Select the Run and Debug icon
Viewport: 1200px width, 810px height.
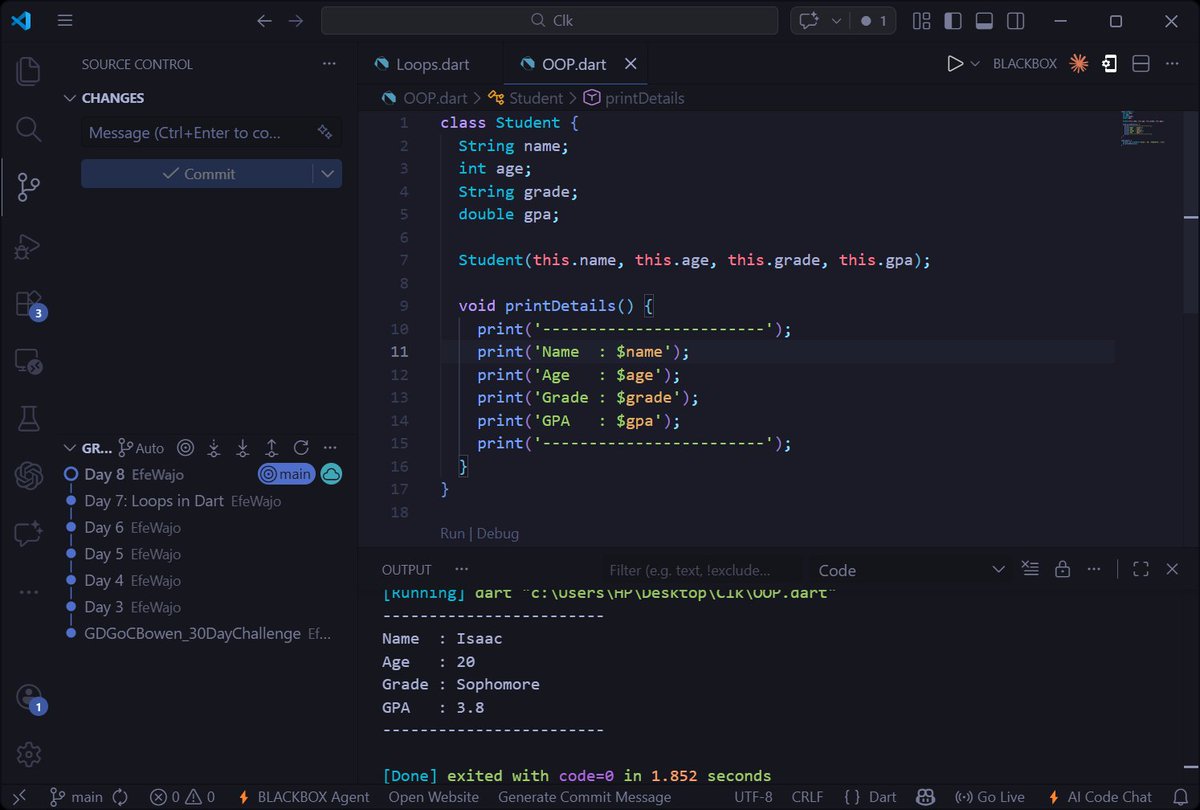pos(27,247)
